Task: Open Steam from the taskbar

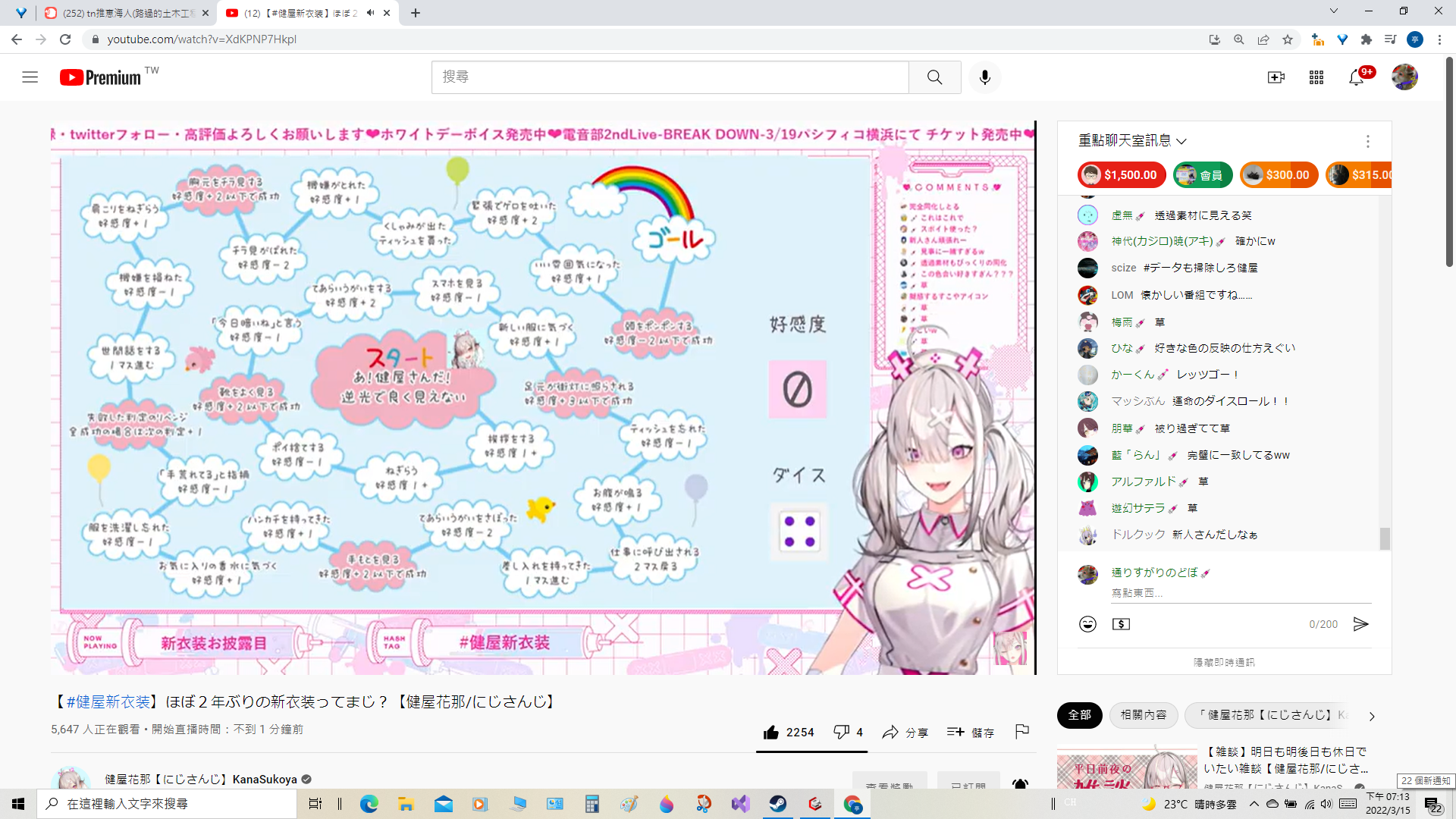Action: [778, 804]
